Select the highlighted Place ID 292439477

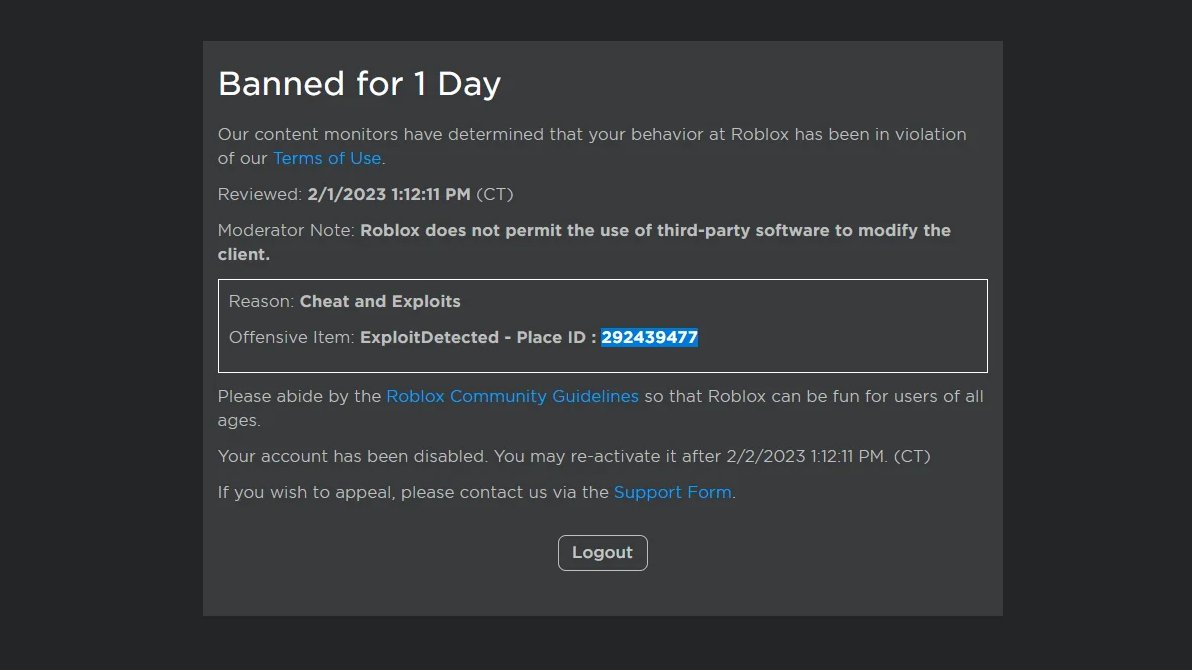tap(650, 337)
